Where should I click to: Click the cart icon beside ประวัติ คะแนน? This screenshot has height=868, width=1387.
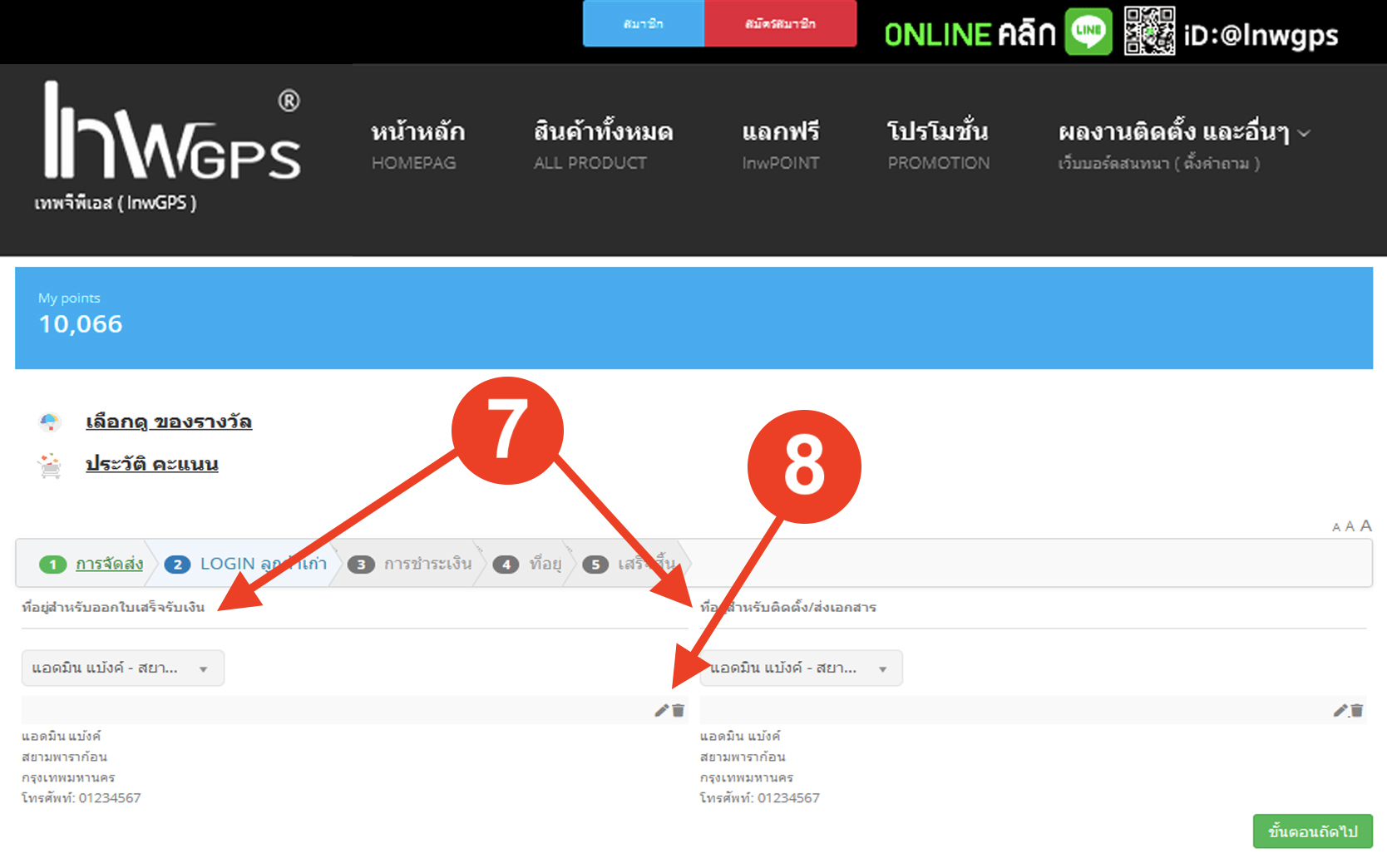(x=50, y=465)
